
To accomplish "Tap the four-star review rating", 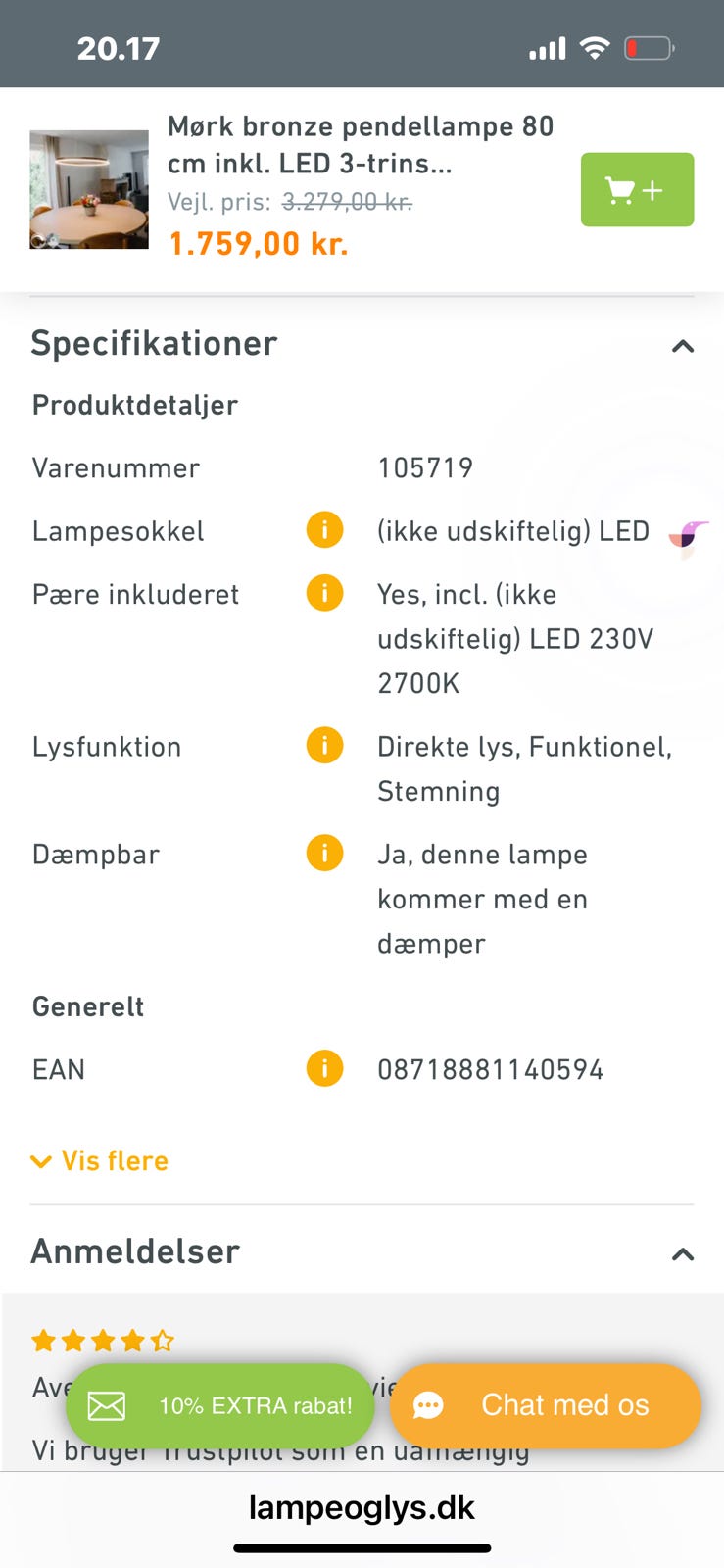I will [x=103, y=1340].
